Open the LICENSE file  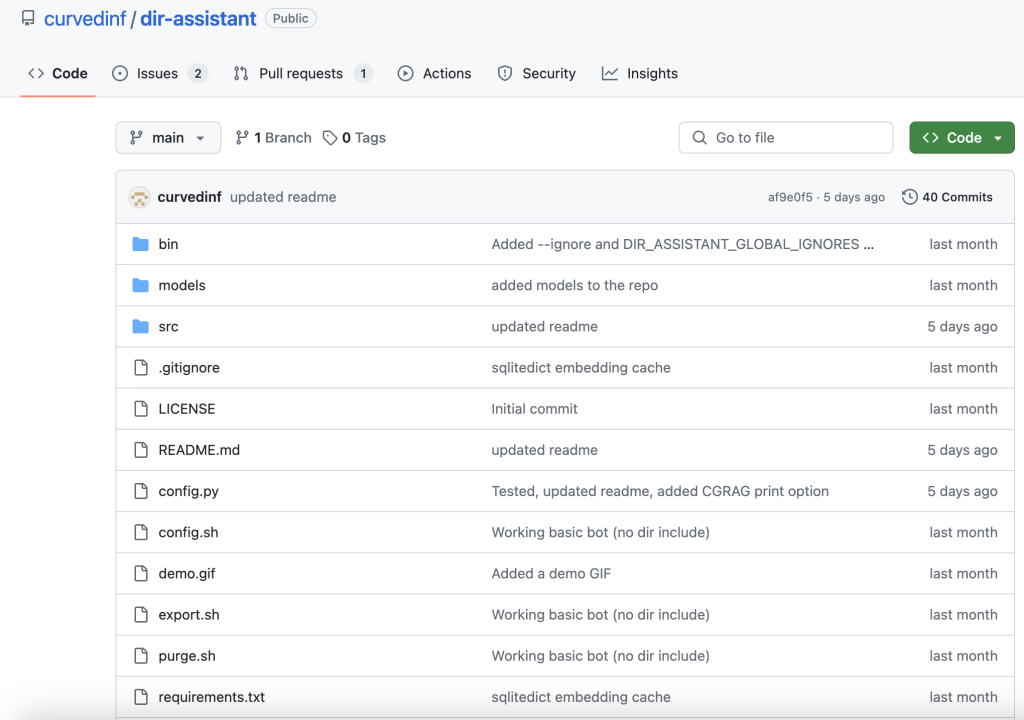pos(187,409)
